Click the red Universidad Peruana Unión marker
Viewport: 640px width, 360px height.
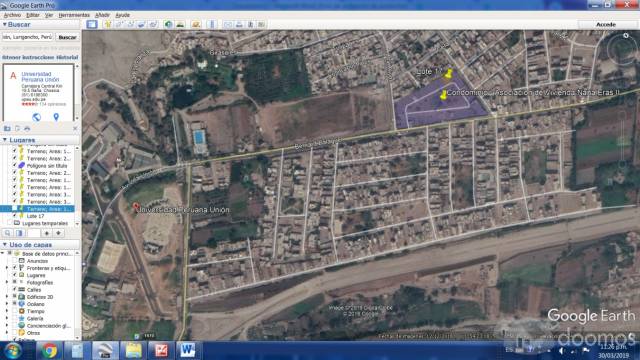pos(136,207)
